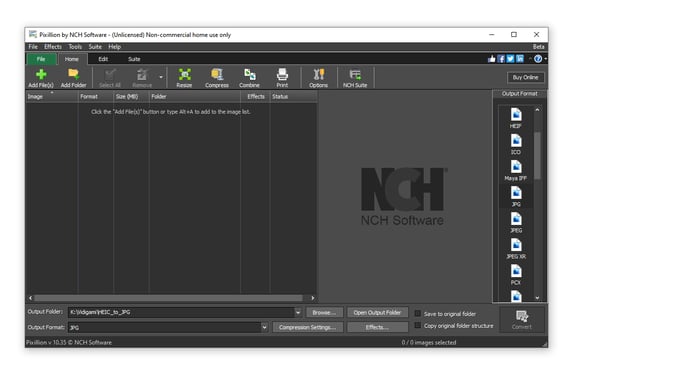Switch to the green File tab
The width and height of the screenshot is (688, 377).
coord(41,59)
